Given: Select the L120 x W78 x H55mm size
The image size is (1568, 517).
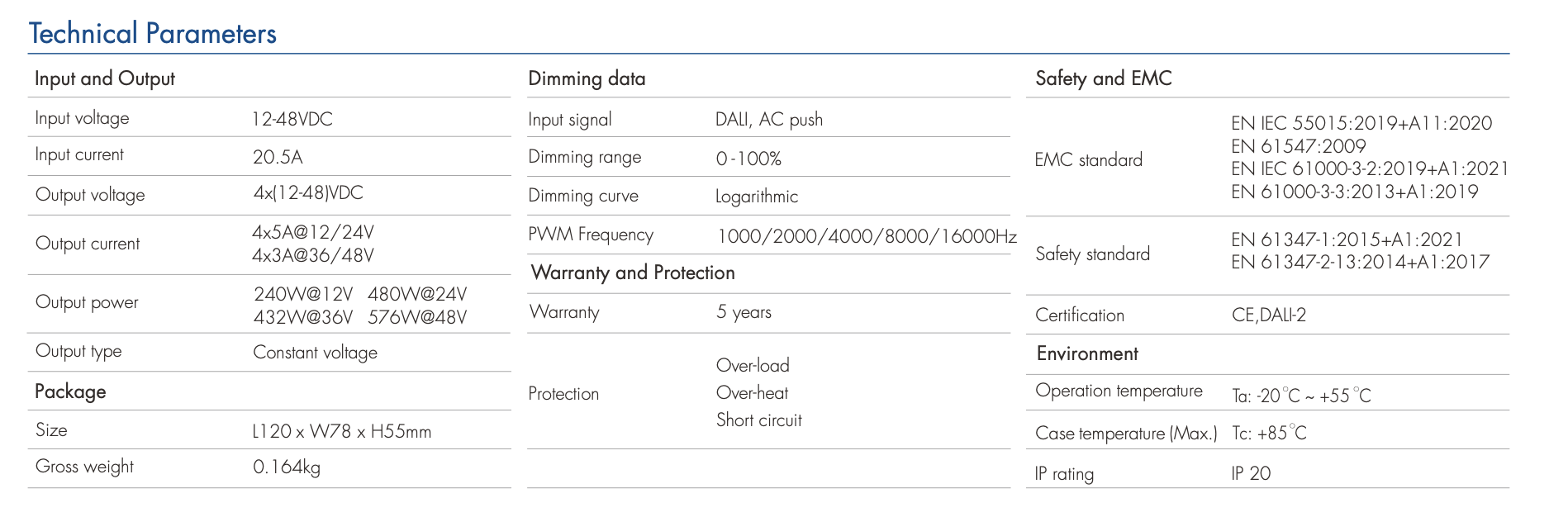Looking at the screenshot, I should 342,431.
